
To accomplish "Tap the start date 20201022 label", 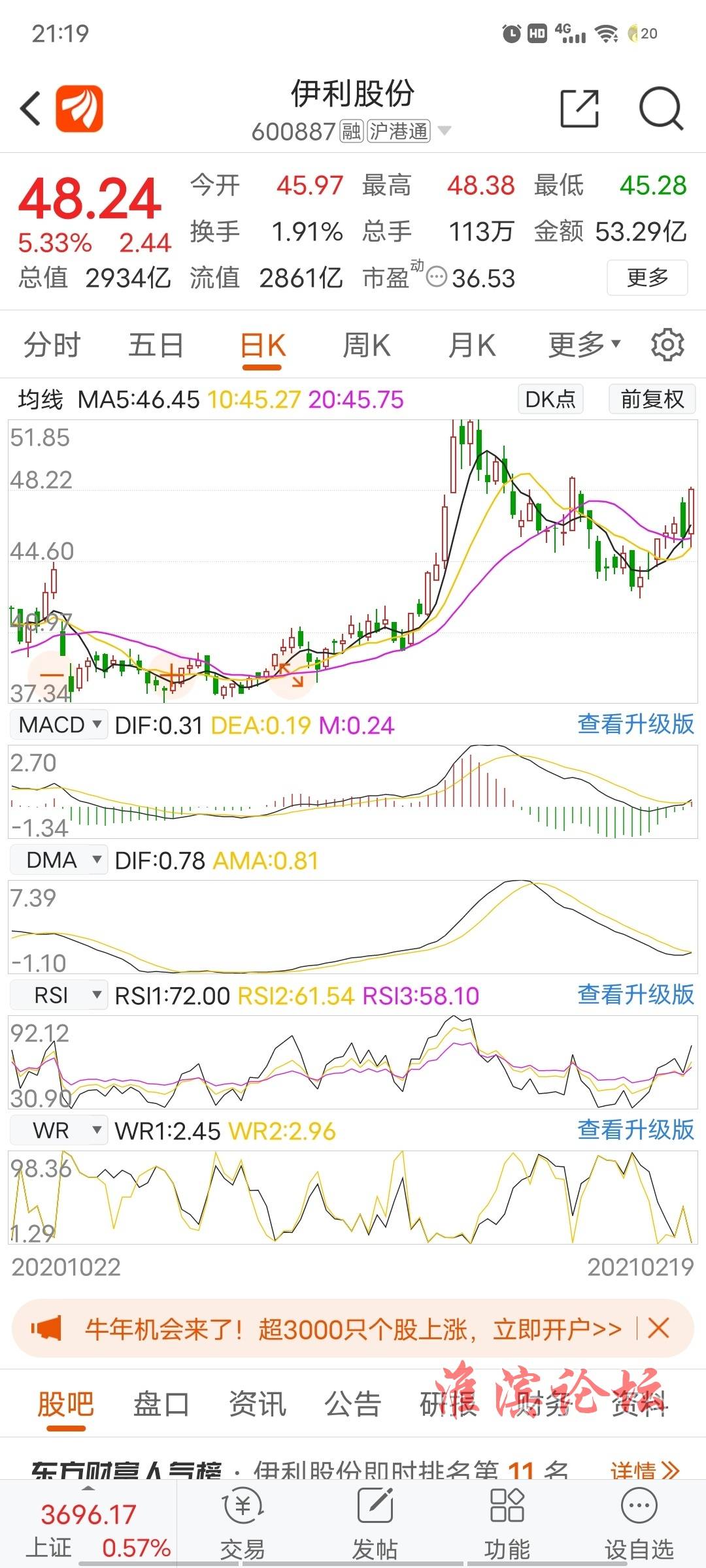I will [66, 1267].
